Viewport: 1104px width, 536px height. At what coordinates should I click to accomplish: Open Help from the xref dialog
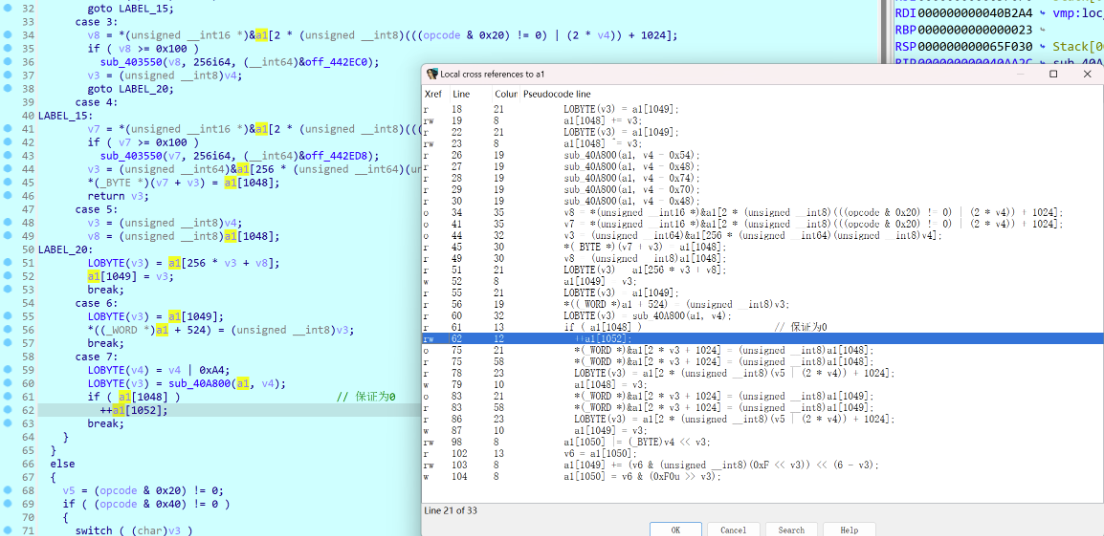tap(849, 530)
